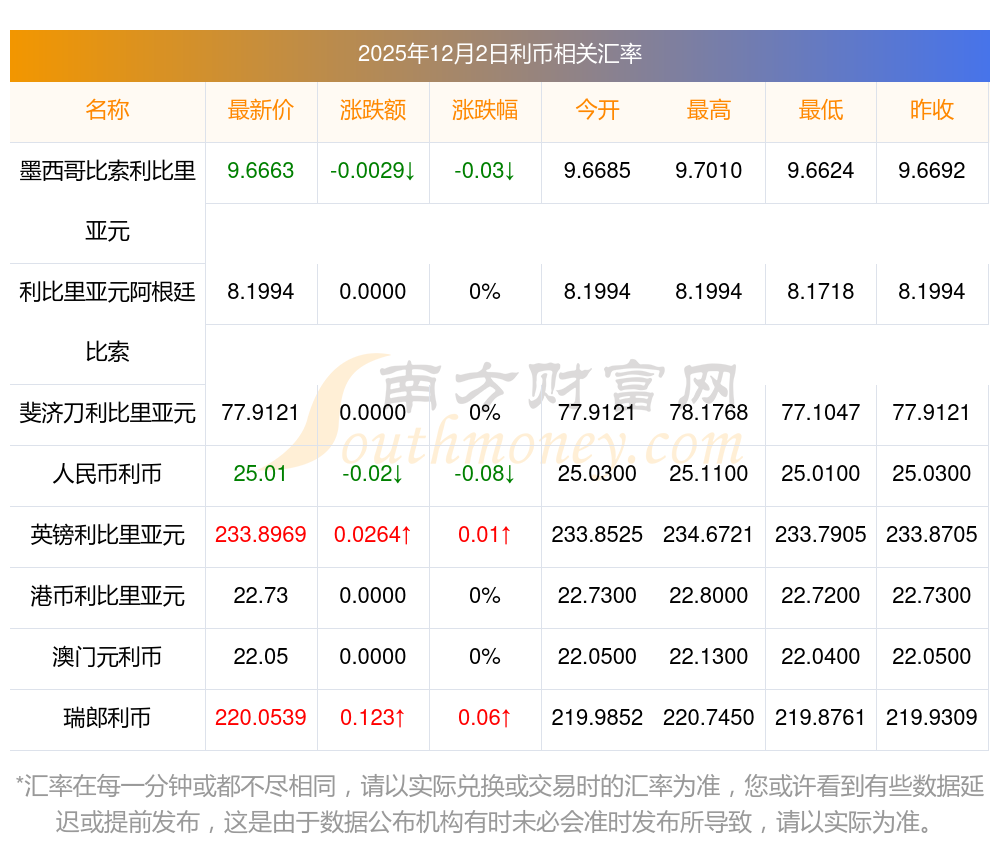Select the 昨收 column header
The image size is (1000, 853).
coord(932,111)
